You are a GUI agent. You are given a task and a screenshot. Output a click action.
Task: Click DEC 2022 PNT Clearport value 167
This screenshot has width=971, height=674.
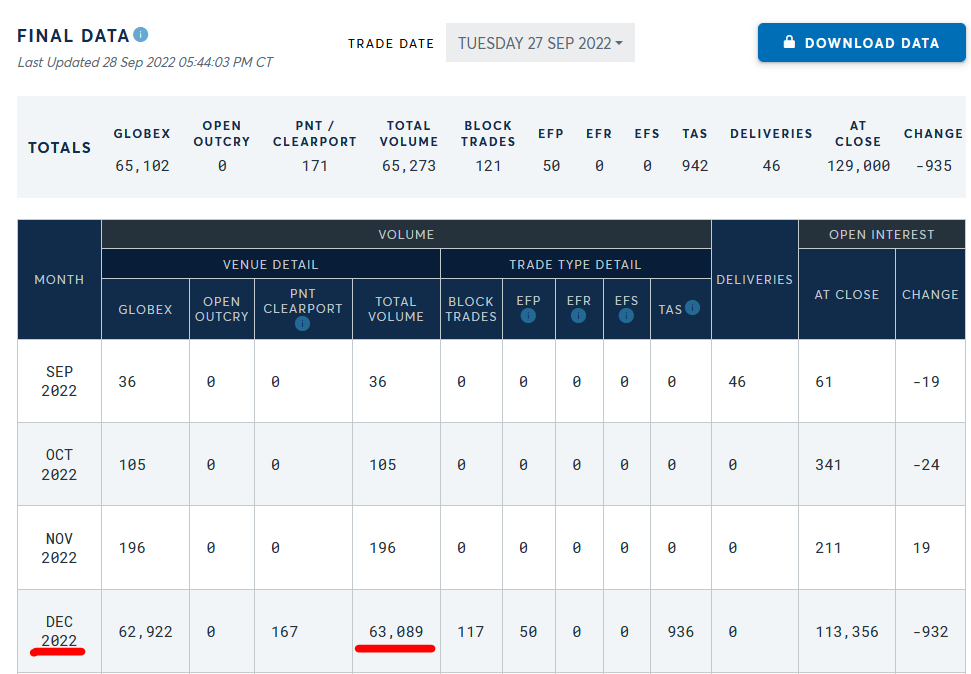(x=285, y=632)
